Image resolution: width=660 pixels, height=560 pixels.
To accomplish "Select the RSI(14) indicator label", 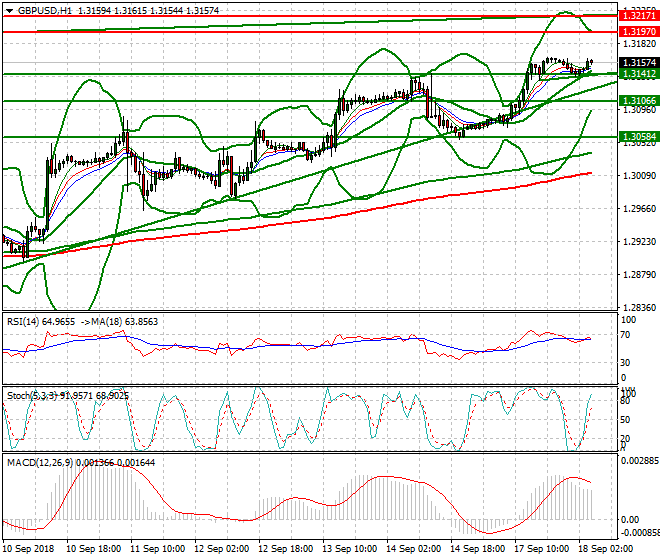I will (x=24, y=322).
